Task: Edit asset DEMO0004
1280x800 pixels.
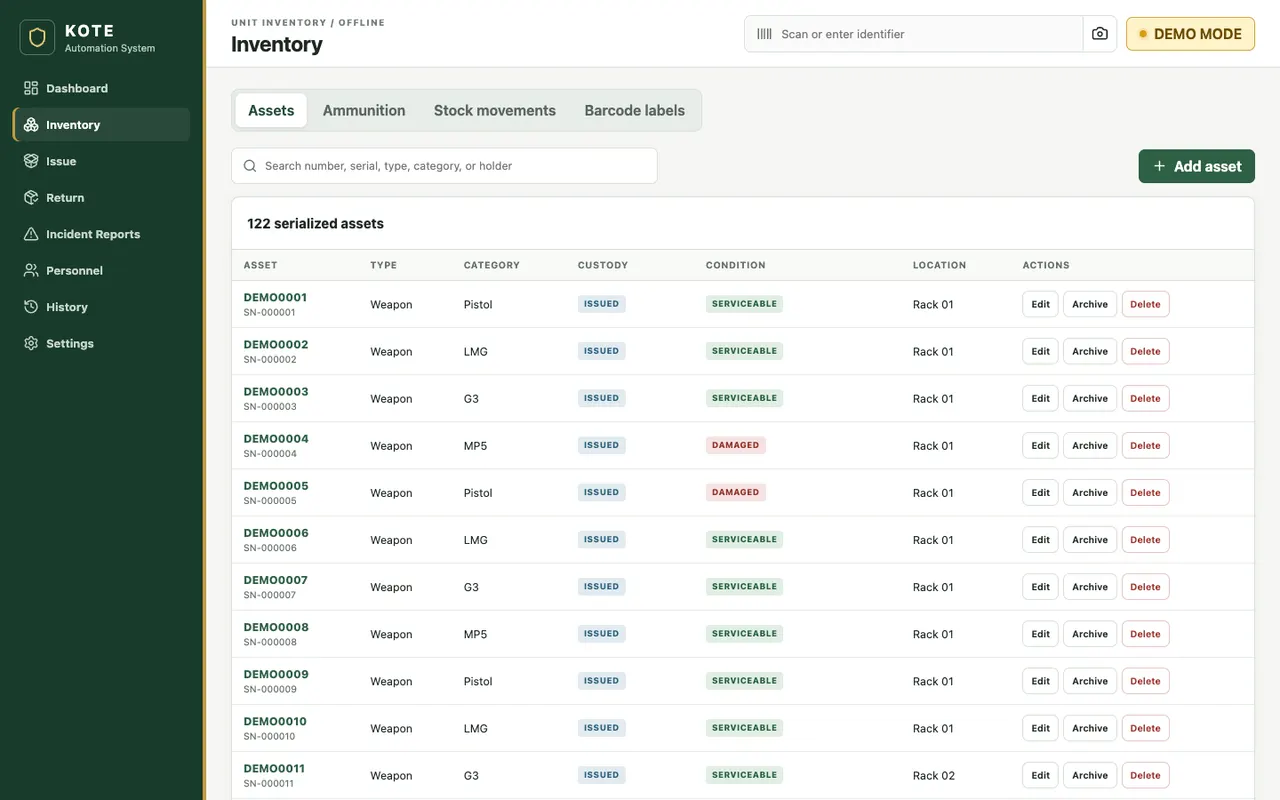Action: (1040, 445)
